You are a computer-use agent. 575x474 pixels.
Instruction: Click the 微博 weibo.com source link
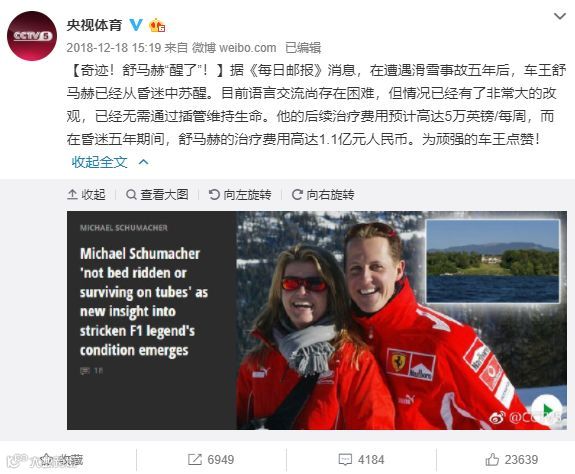(x=234, y=48)
